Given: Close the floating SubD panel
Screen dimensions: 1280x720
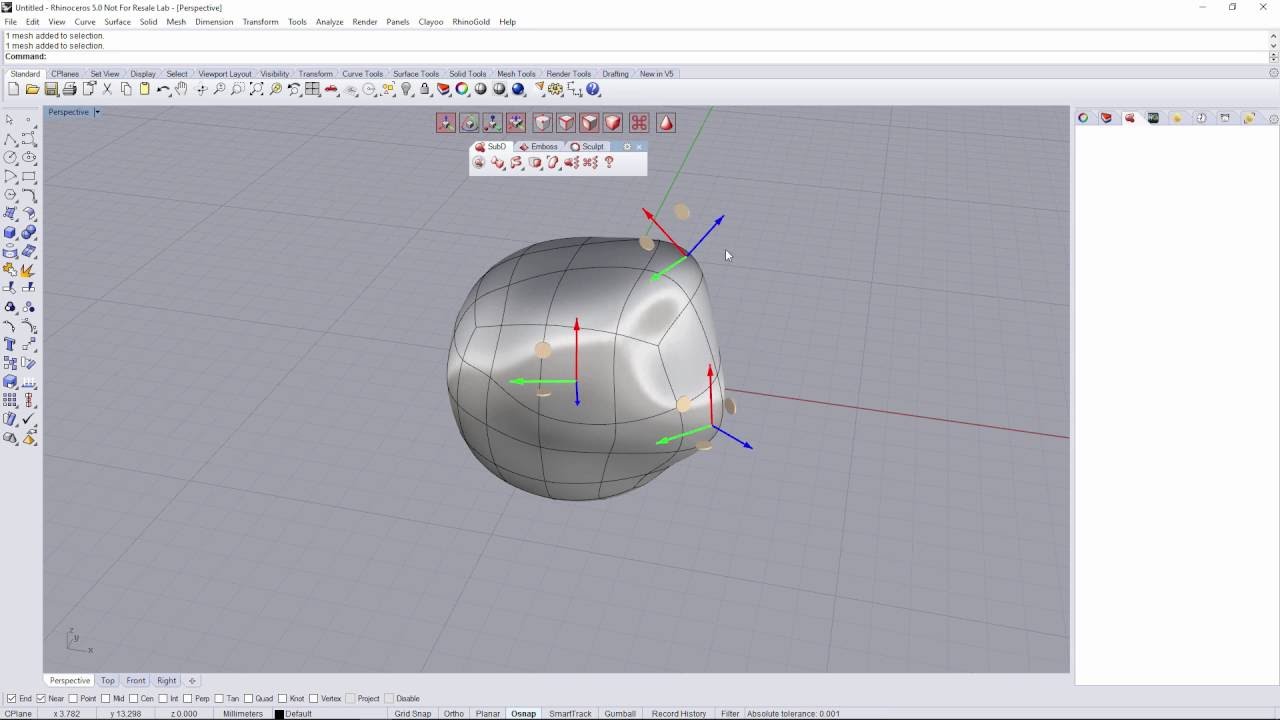Looking at the screenshot, I should [x=639, y=147].
